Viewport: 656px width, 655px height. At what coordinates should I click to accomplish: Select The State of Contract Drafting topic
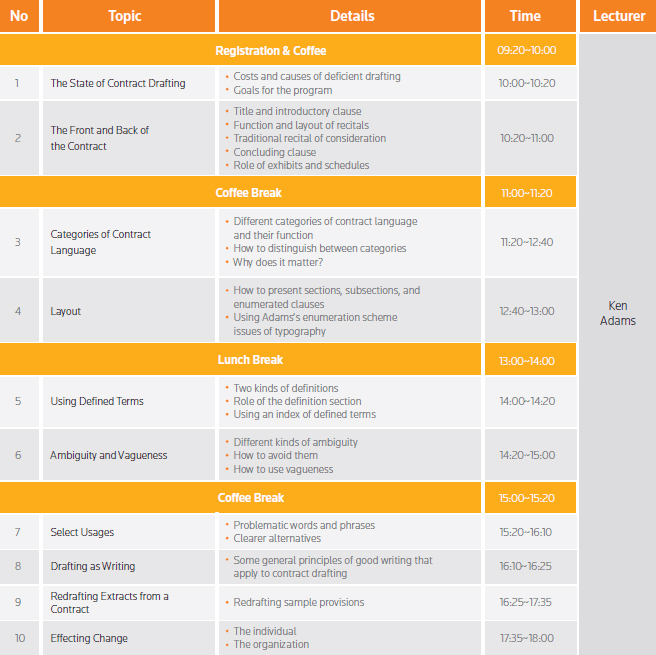coord(118,83)
